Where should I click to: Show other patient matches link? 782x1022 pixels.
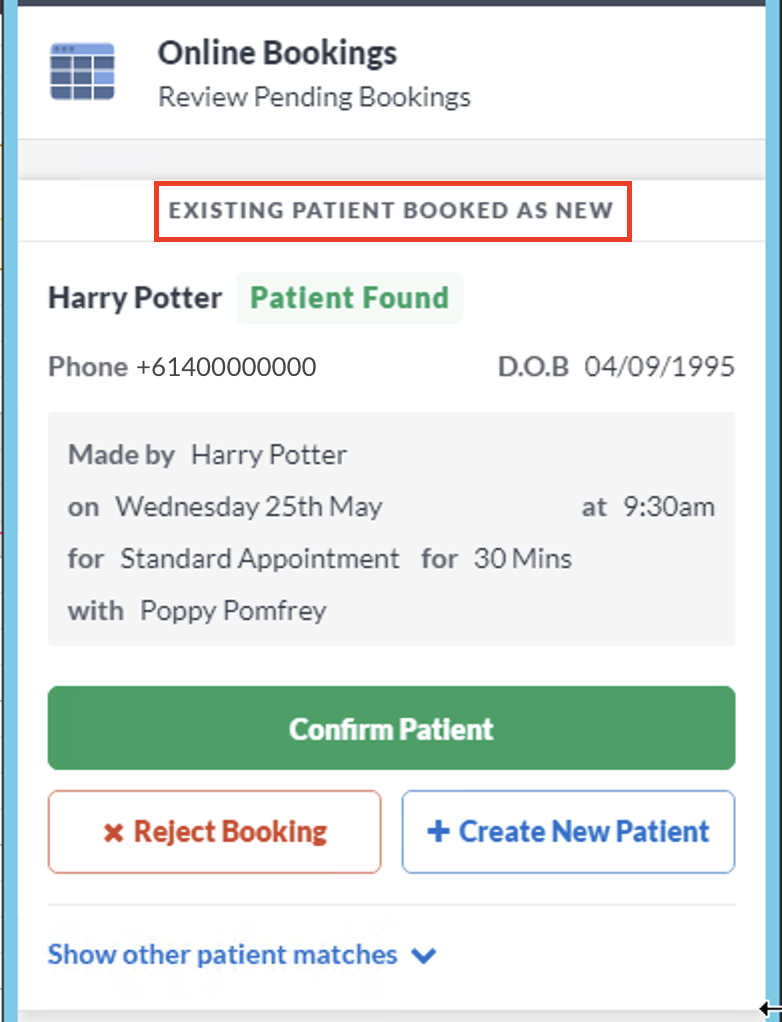pos(223,955)
